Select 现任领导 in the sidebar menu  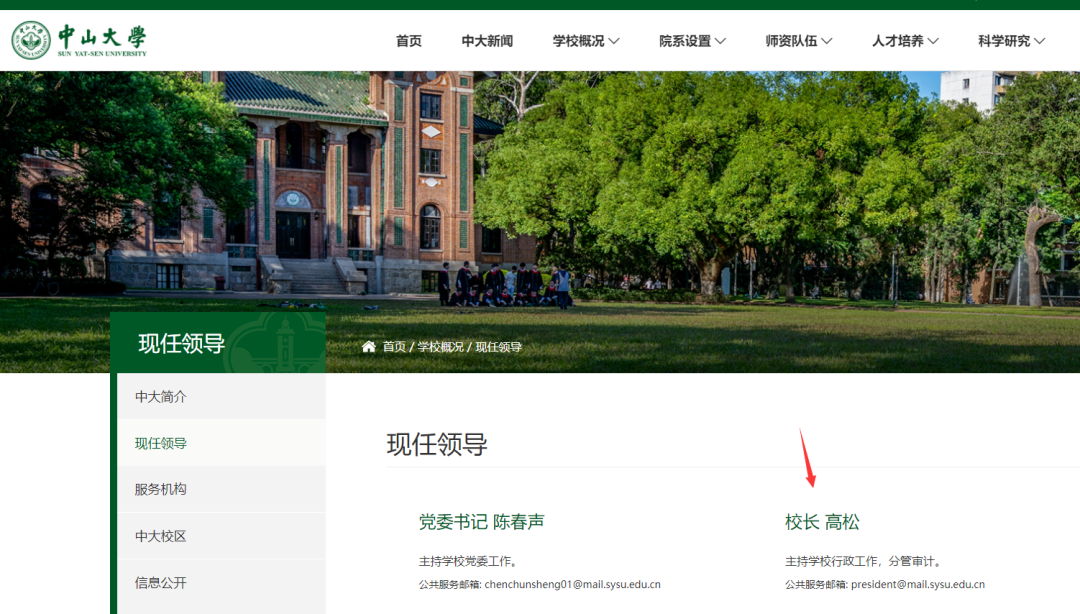pyautogui.click(x=221, y=443)
